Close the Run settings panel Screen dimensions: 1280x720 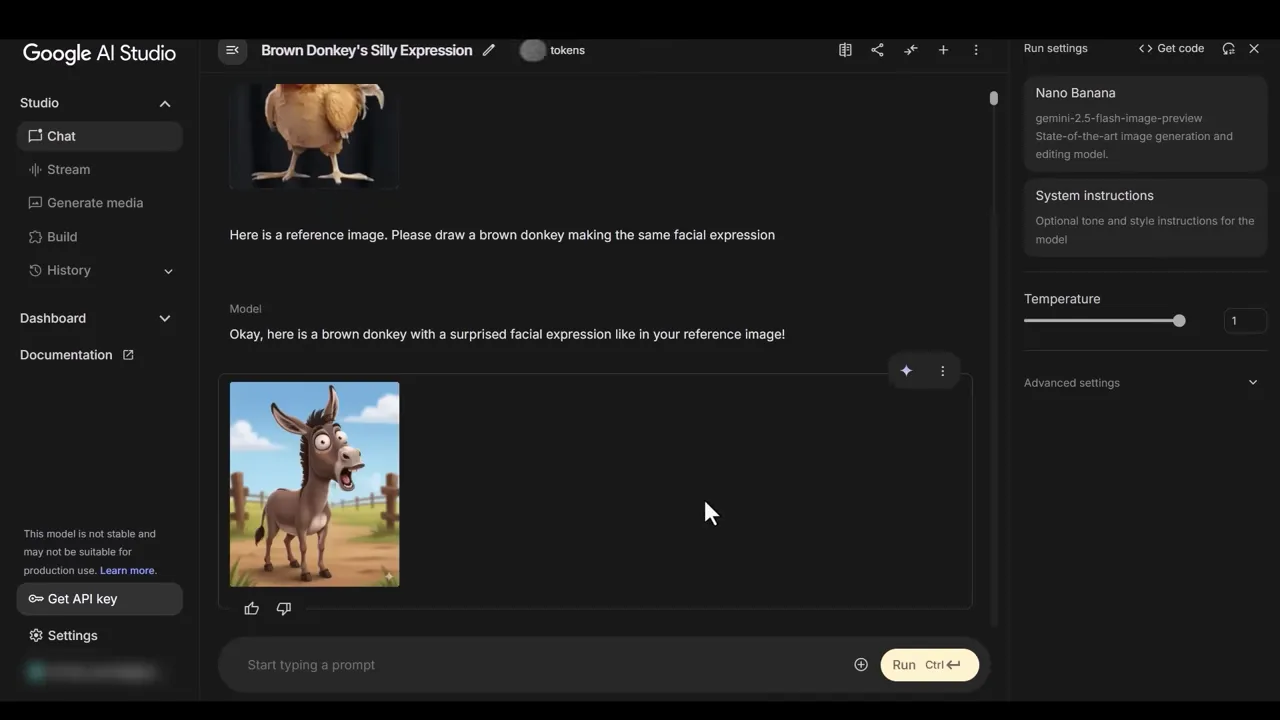point(1254,48)
